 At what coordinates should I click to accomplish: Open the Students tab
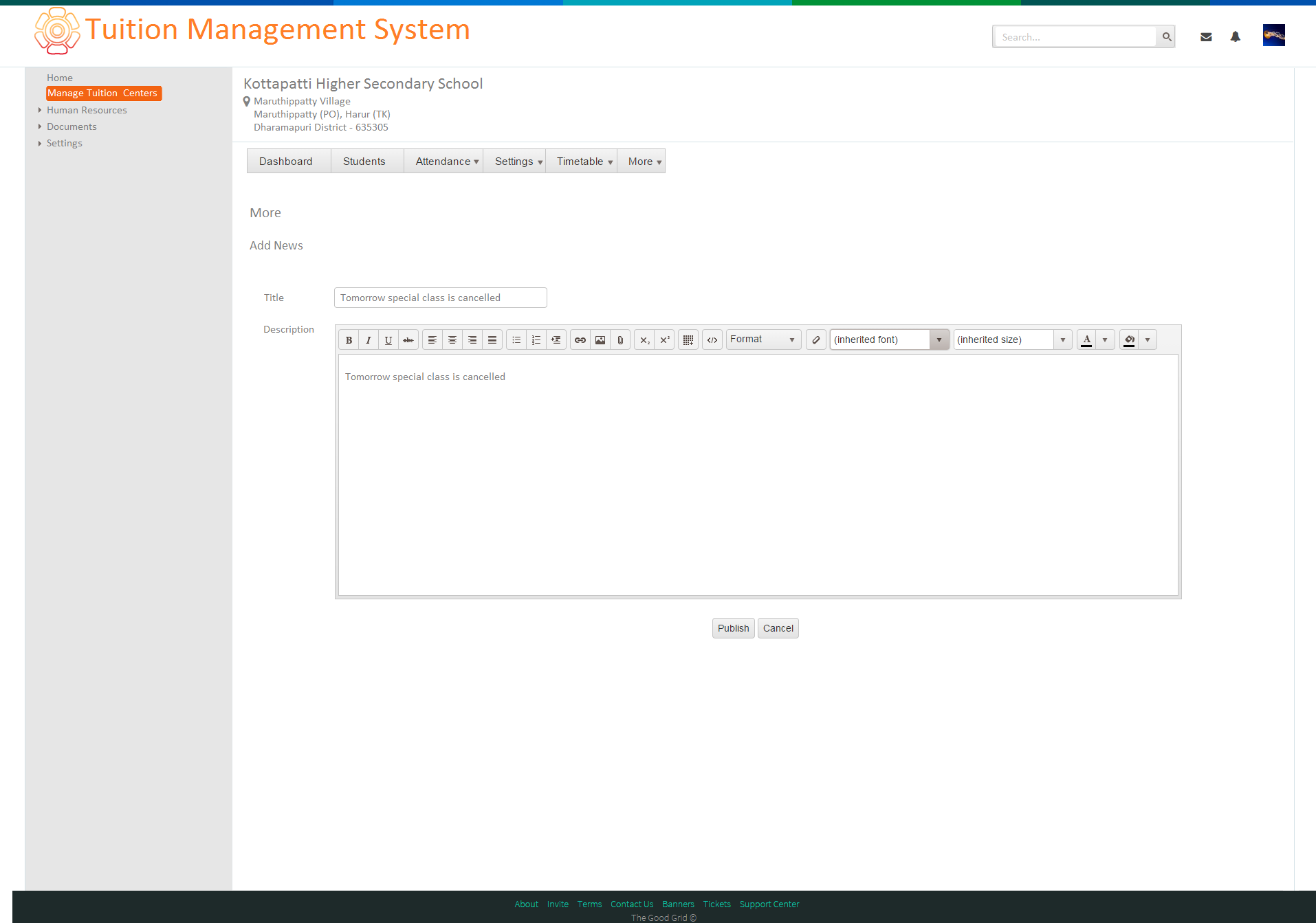(364, 161)
